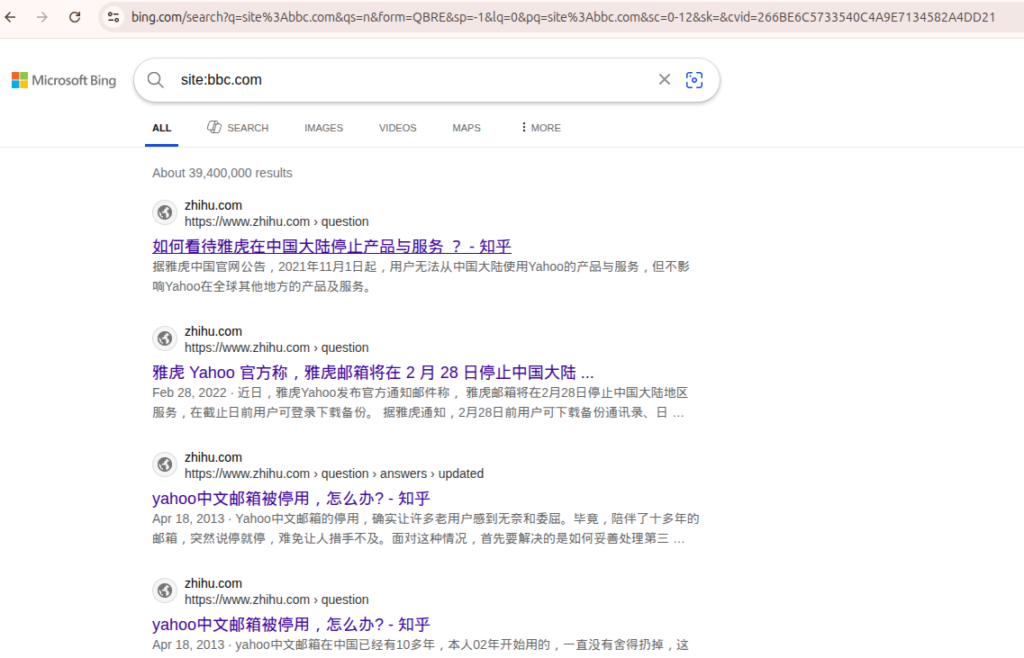Screen dimensions: 1024x658
Task: Click the magnifying glass search icon
Action: pyautogui.click(x=156, y=80)
